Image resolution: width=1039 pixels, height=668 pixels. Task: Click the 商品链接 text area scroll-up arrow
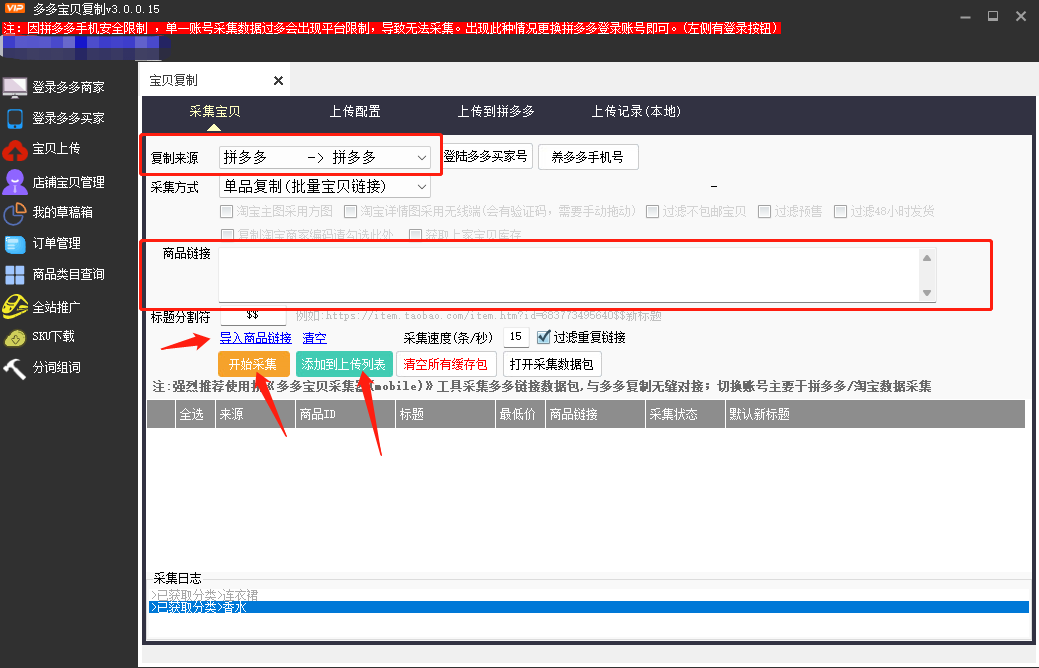[927, 258]
